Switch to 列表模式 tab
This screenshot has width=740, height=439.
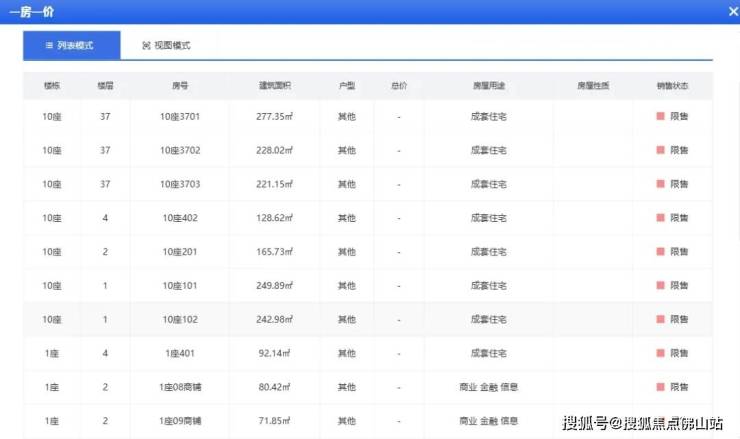72,45
